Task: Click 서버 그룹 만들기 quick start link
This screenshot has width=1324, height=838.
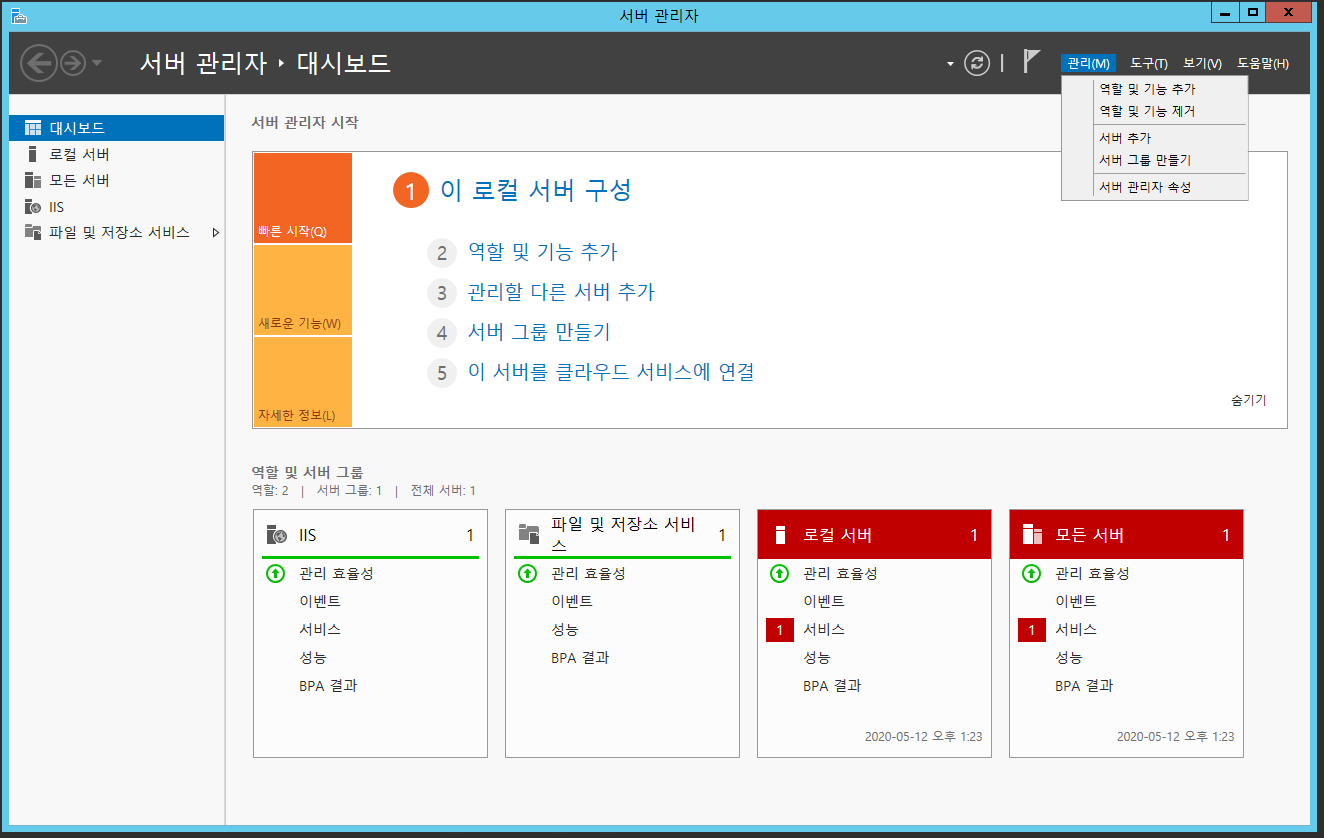Action: [539, 332]
